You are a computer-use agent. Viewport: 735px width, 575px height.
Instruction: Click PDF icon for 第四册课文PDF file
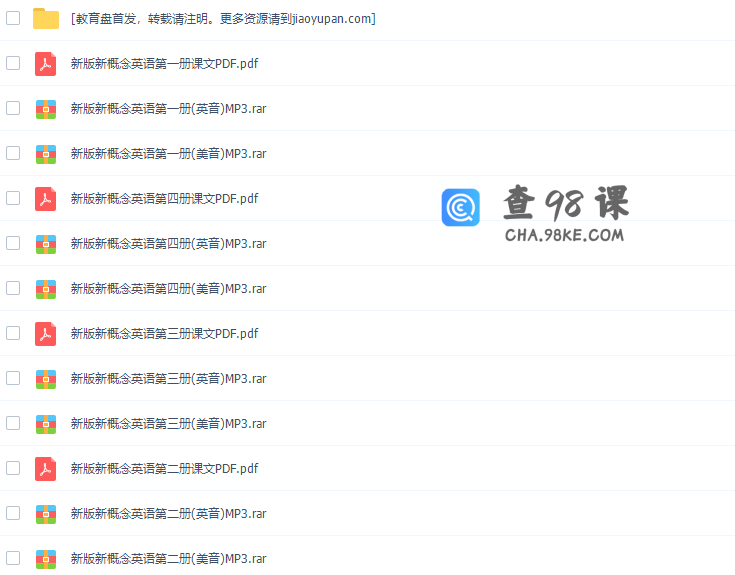click(46, 198)
